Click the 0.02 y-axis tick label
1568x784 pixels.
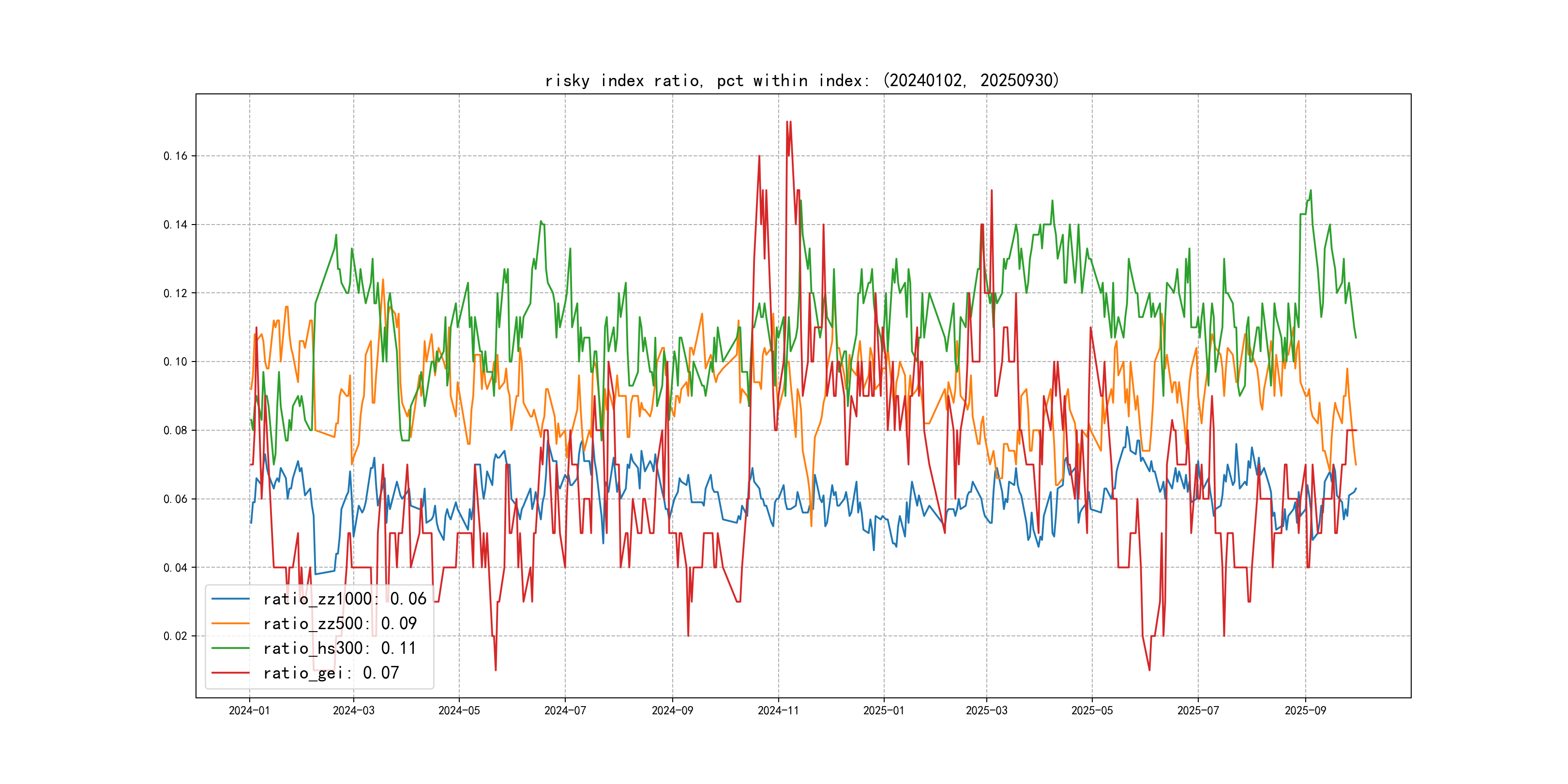point(175,636)
